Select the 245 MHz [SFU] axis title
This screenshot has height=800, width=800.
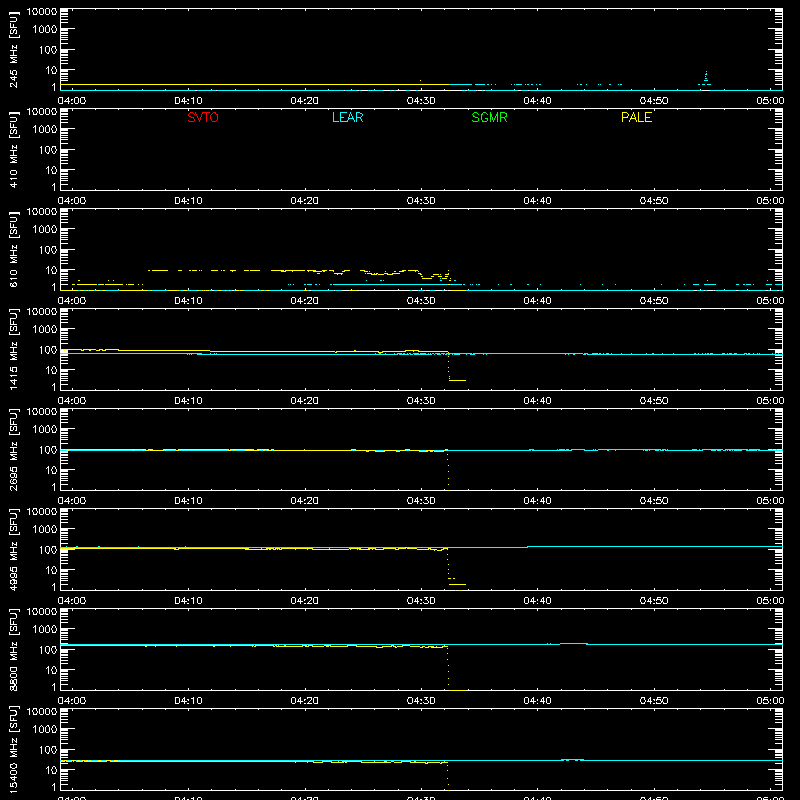13,49
